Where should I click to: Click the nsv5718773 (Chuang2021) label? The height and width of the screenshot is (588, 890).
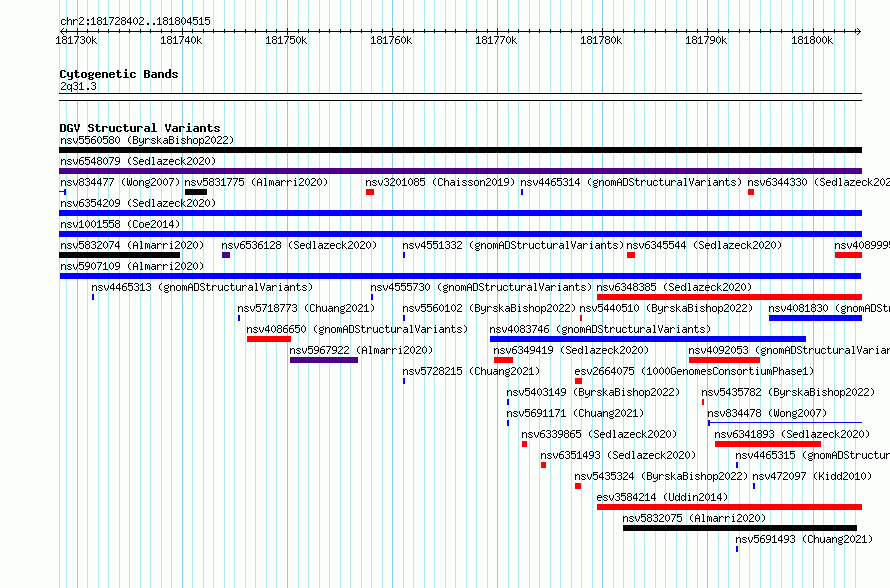coord(307,308)
